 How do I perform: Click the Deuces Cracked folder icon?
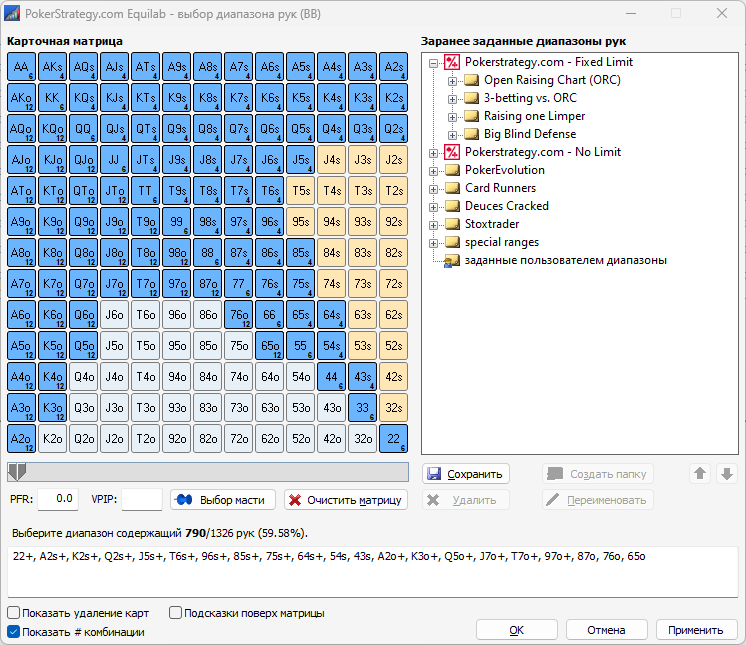click(x=452, y=206)
